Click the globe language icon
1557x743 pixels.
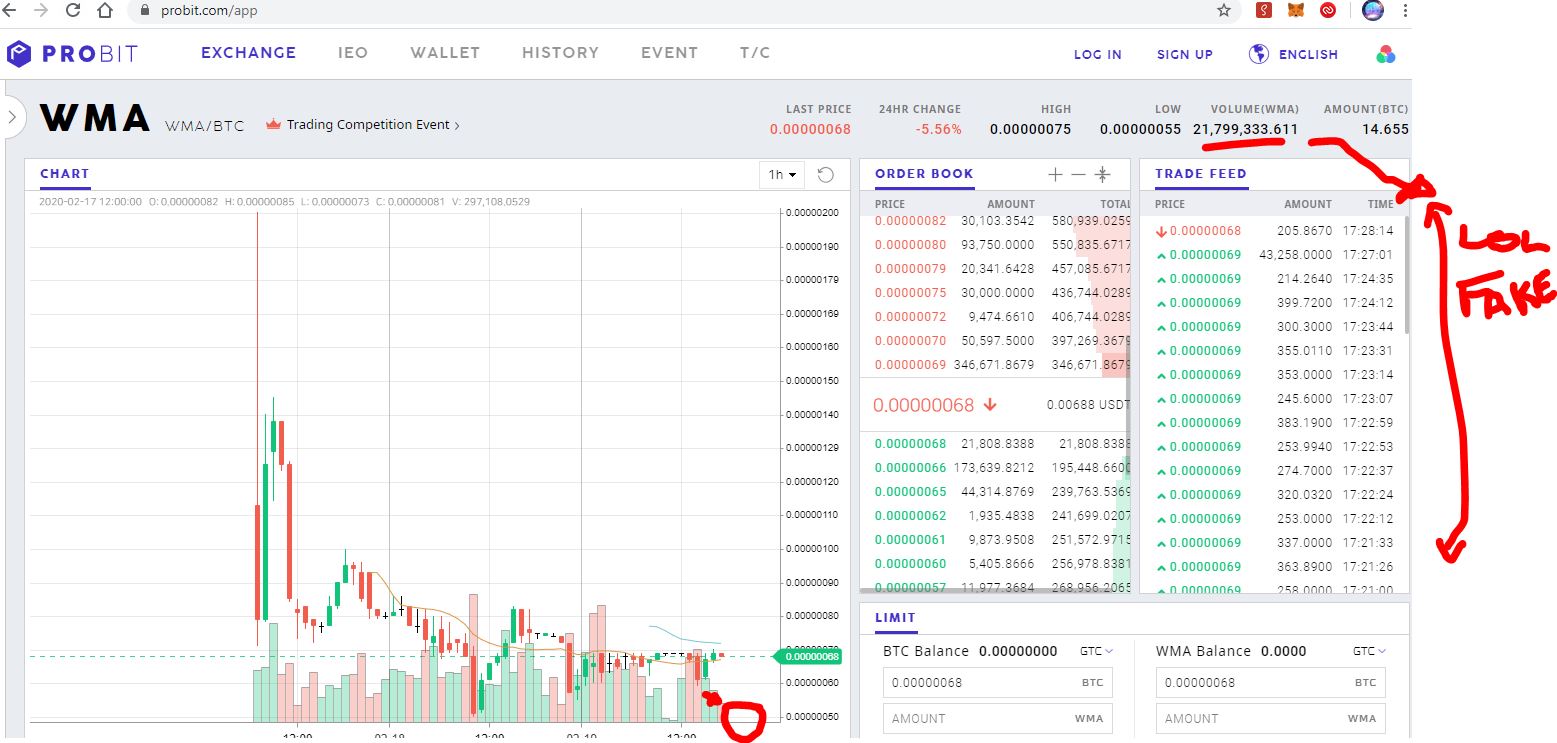1259,54
